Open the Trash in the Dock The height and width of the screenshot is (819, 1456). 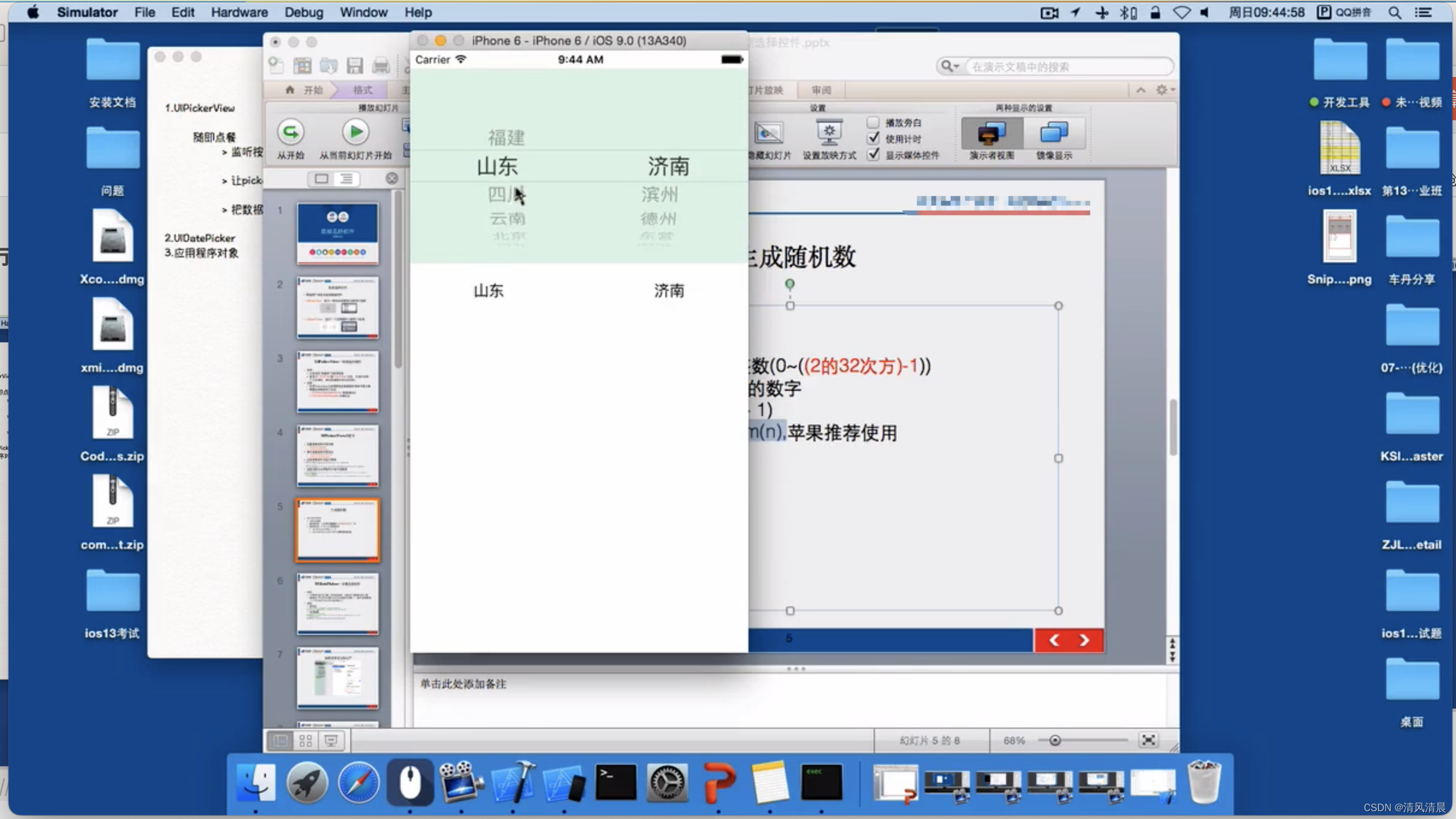pyautogui.click(x=1204, y=783)
